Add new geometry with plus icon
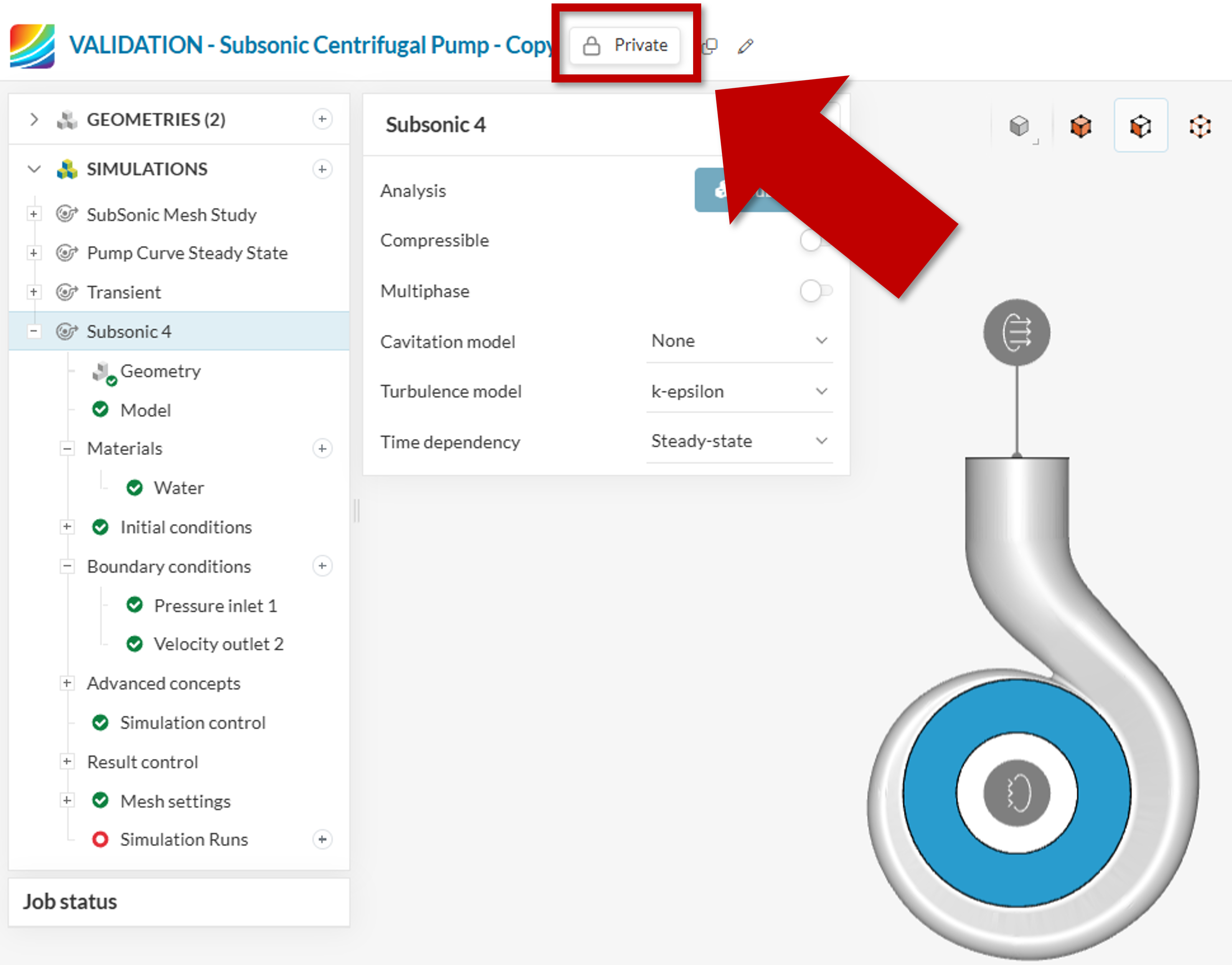 [x=322, y=119]
